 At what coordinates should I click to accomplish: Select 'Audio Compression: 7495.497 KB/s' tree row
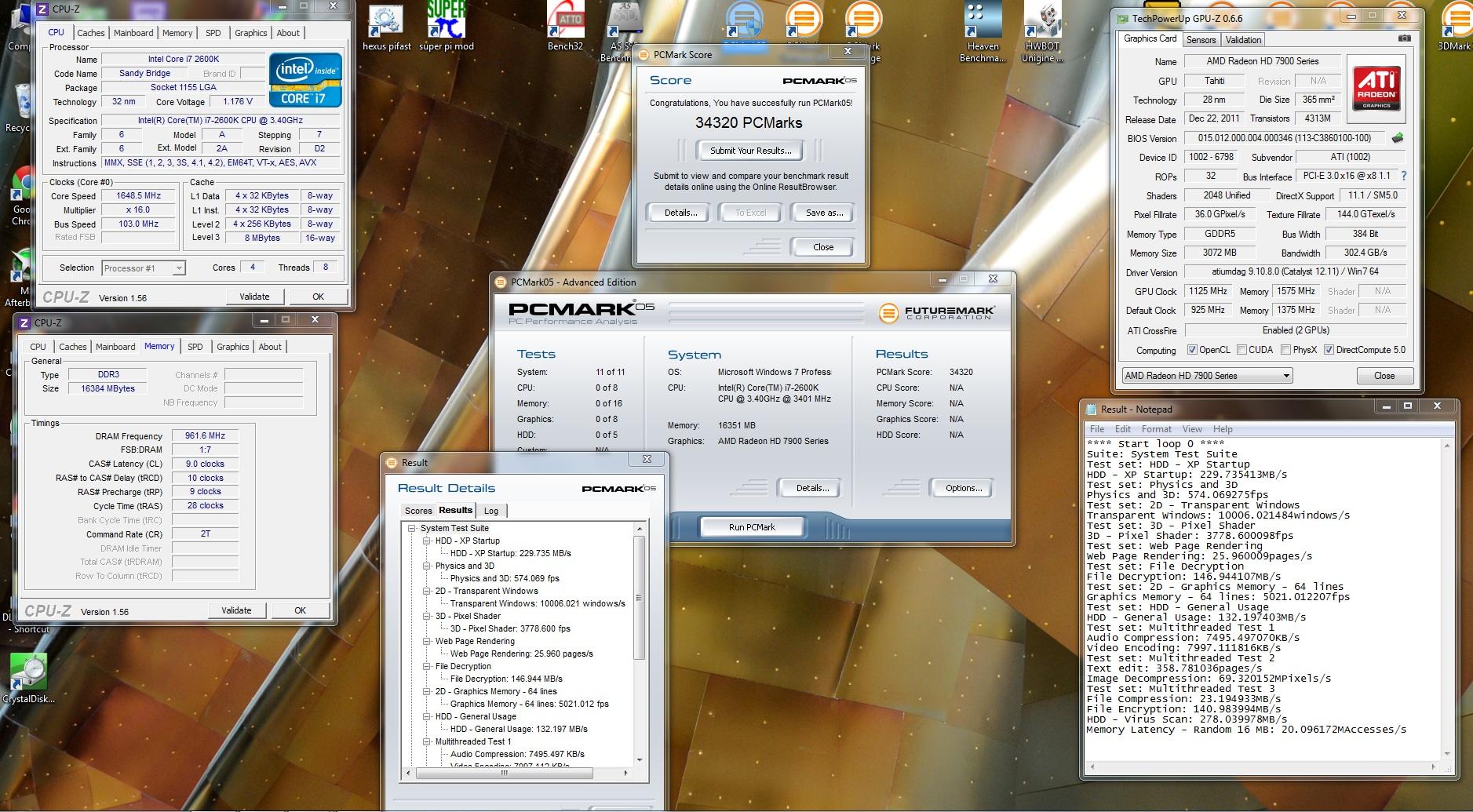517,754
